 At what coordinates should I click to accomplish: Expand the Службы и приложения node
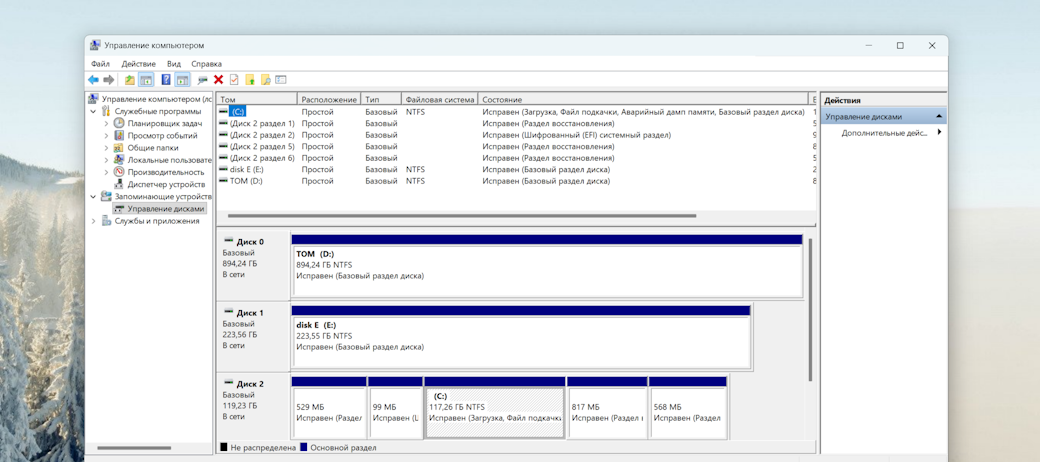click(94, 221)
